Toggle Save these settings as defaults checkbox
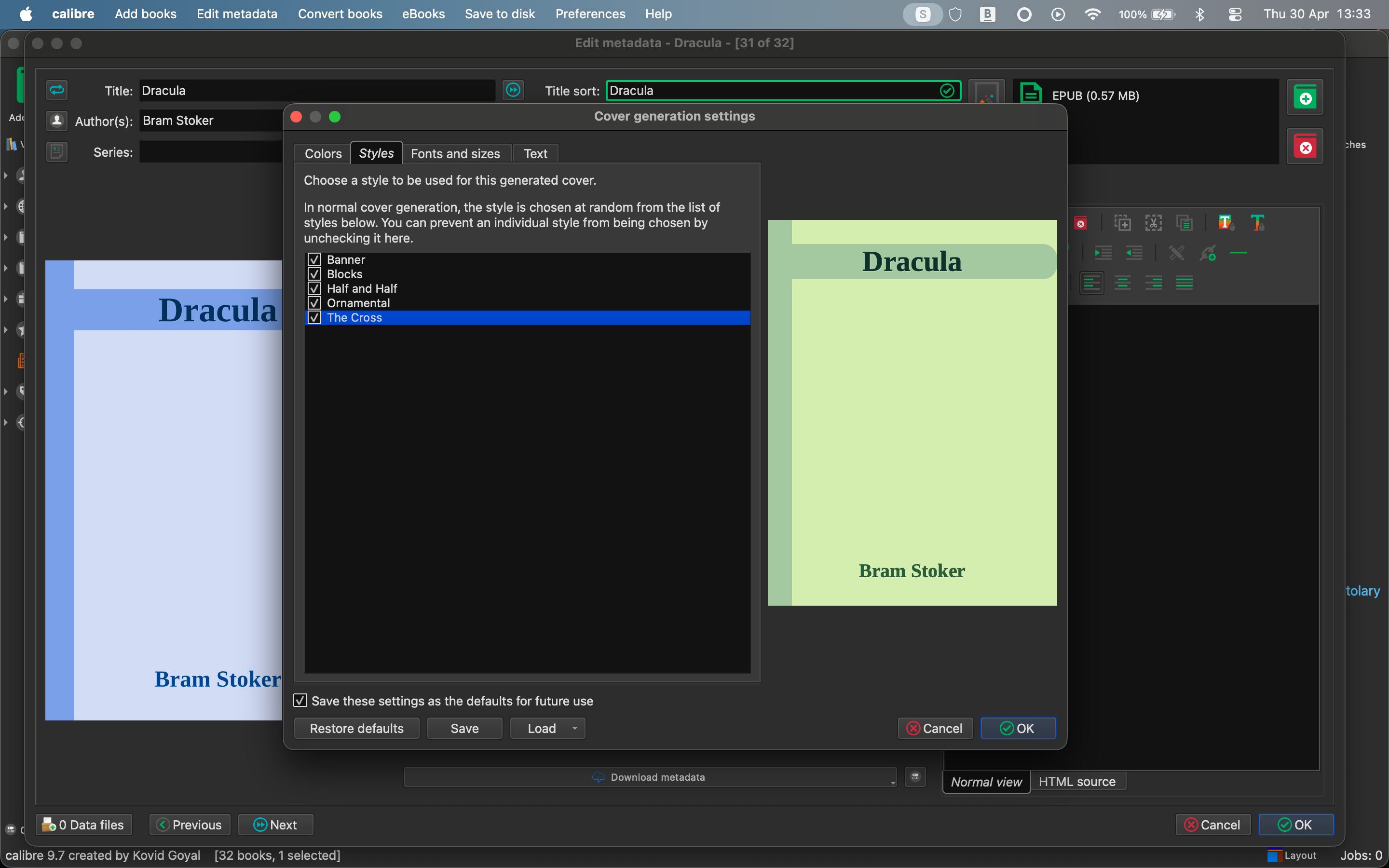Image resolution: width=1389 pixels, height=868 pixels. [x=300, y=700]
